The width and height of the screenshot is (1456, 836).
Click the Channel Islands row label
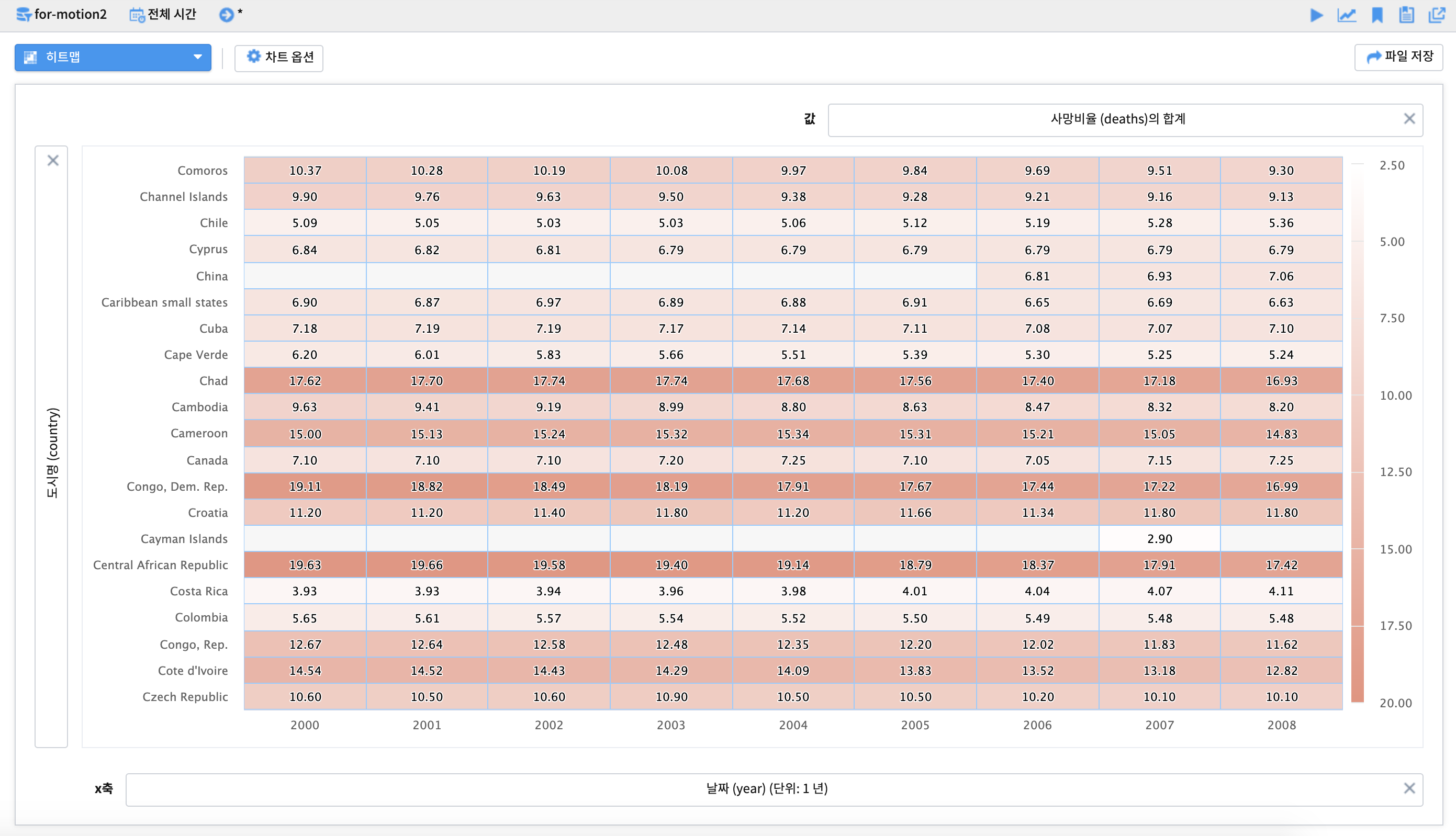pyautogui.click(x=184, y=197)
